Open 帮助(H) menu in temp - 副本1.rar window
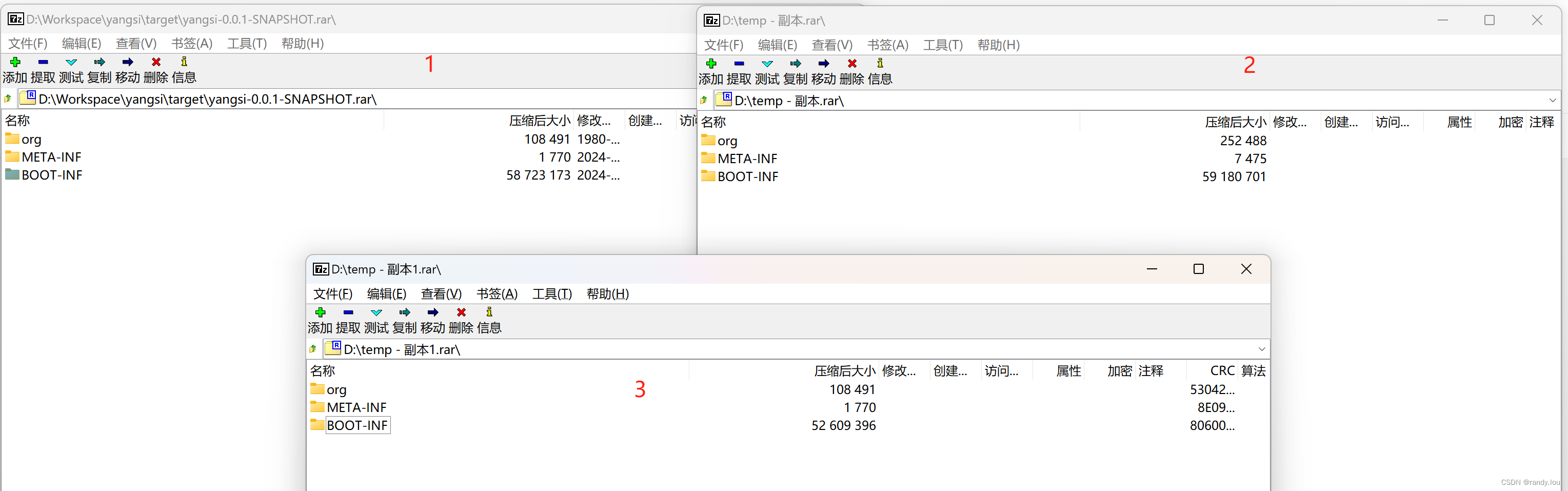Image resolution: width=1568 pixels, height=491 pixels. [607, 294]
